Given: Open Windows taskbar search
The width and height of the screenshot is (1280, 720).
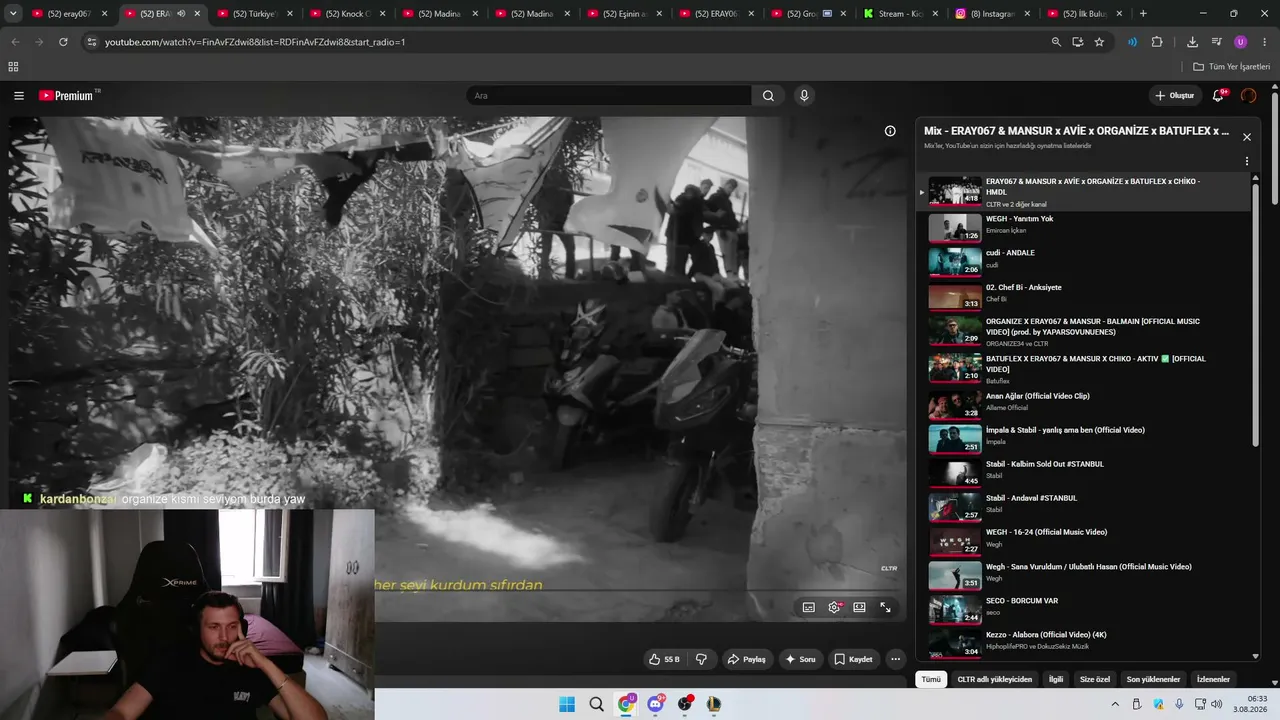Looking at the screenshot, I should pos(596,704).
